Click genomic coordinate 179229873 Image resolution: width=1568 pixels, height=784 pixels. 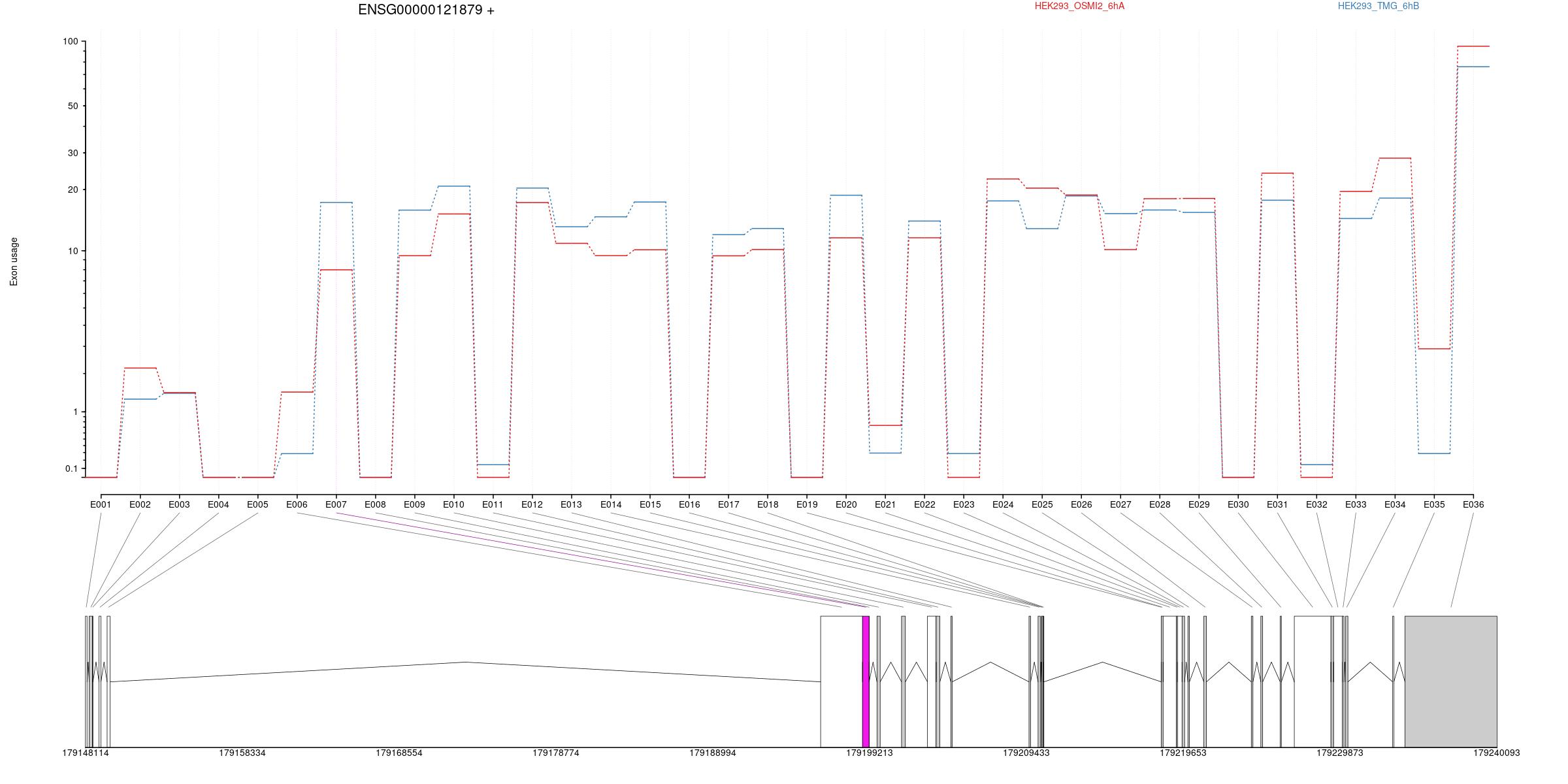click(x=1340, y=753)
